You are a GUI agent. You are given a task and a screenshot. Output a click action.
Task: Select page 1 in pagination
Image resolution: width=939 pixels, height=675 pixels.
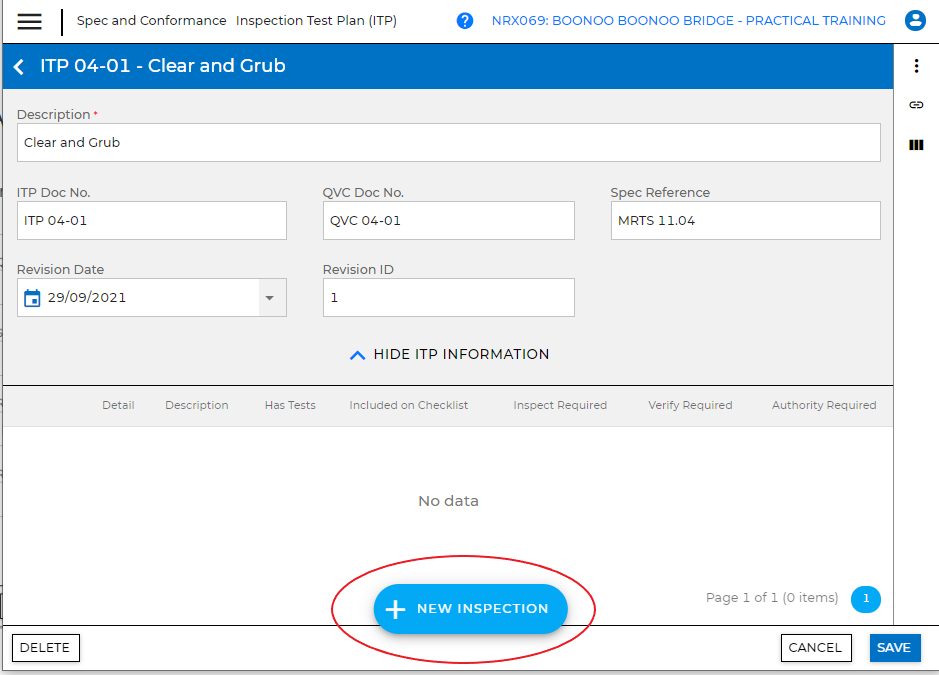pyautogui.click(x=865, y=599)
